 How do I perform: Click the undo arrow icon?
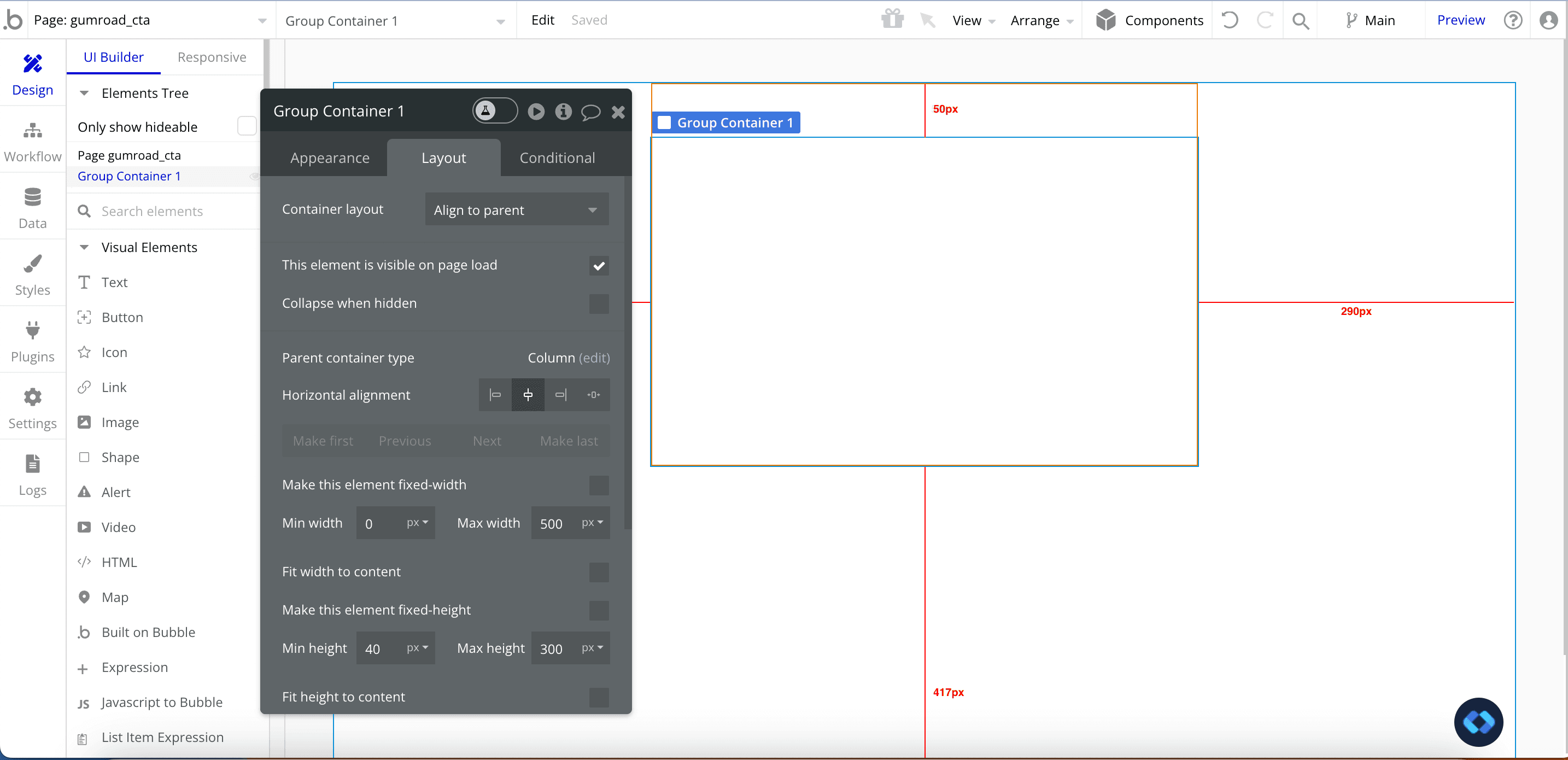click(x=1230, y=20)
